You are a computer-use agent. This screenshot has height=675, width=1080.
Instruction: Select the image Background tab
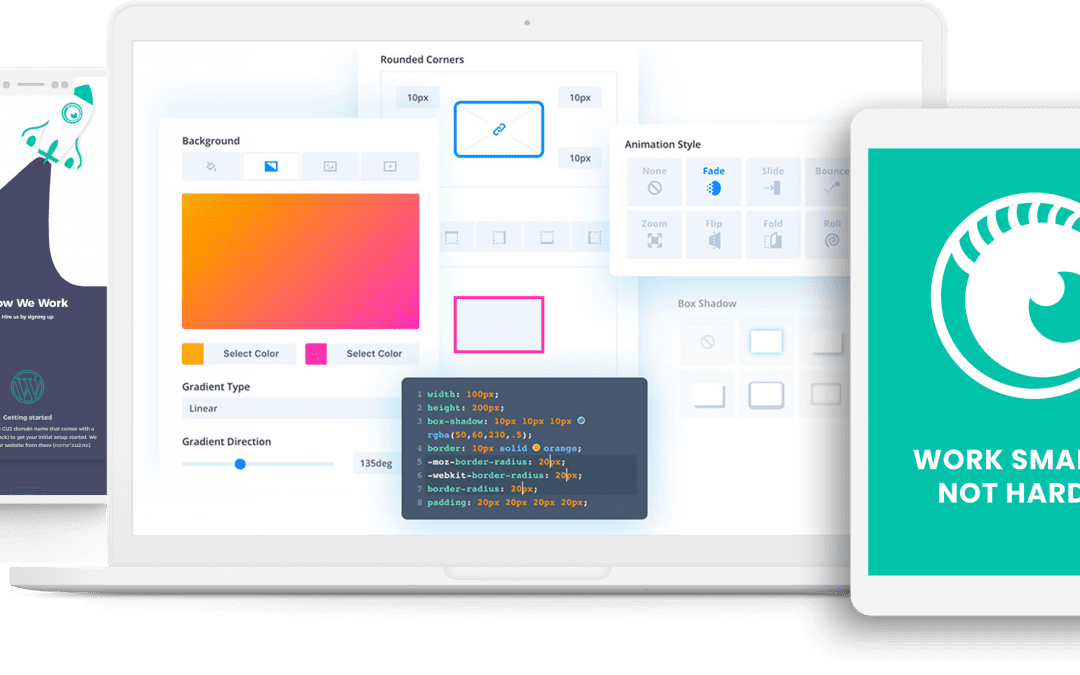331,167
